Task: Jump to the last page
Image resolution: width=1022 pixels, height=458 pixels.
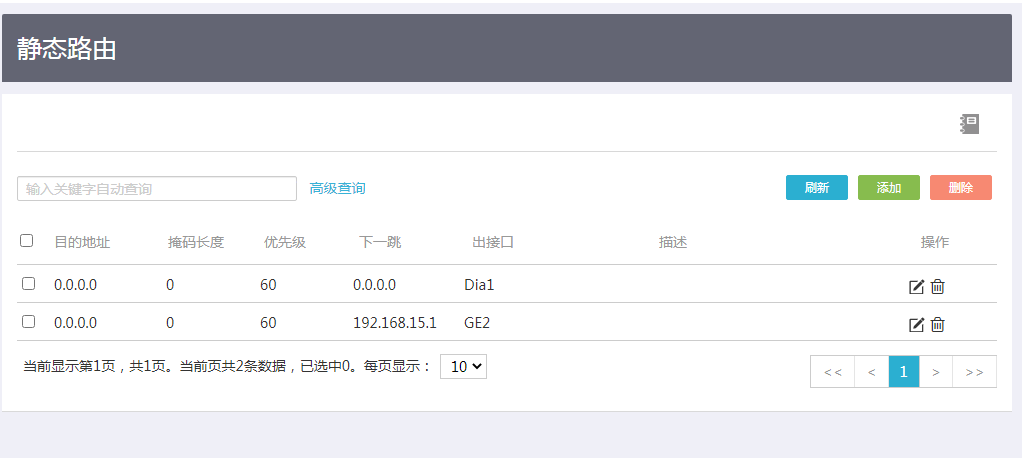Action: [x=974, y=372]
